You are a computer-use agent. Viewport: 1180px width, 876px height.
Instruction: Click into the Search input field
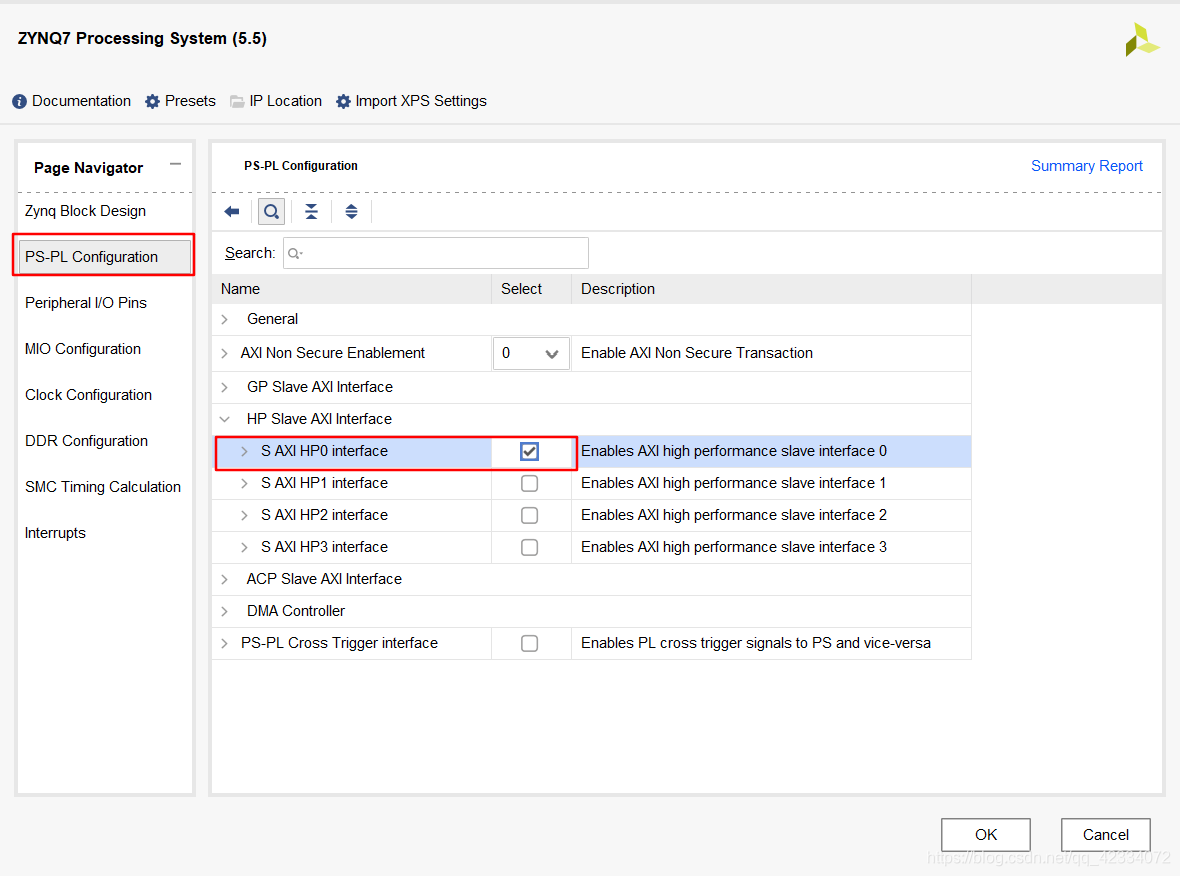click(x=436, y=254)
